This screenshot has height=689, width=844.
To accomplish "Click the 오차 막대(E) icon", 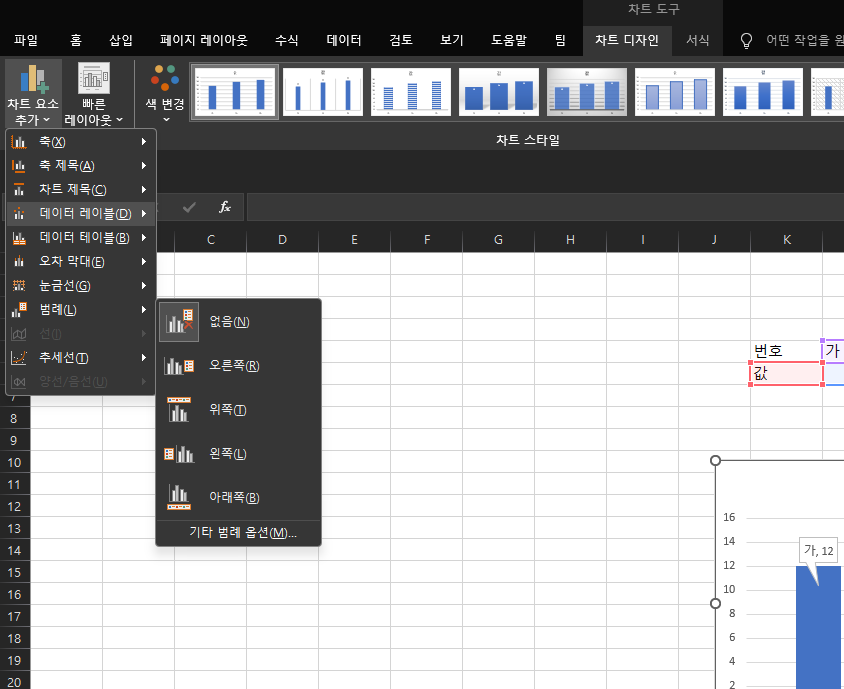I will (19, 262).
